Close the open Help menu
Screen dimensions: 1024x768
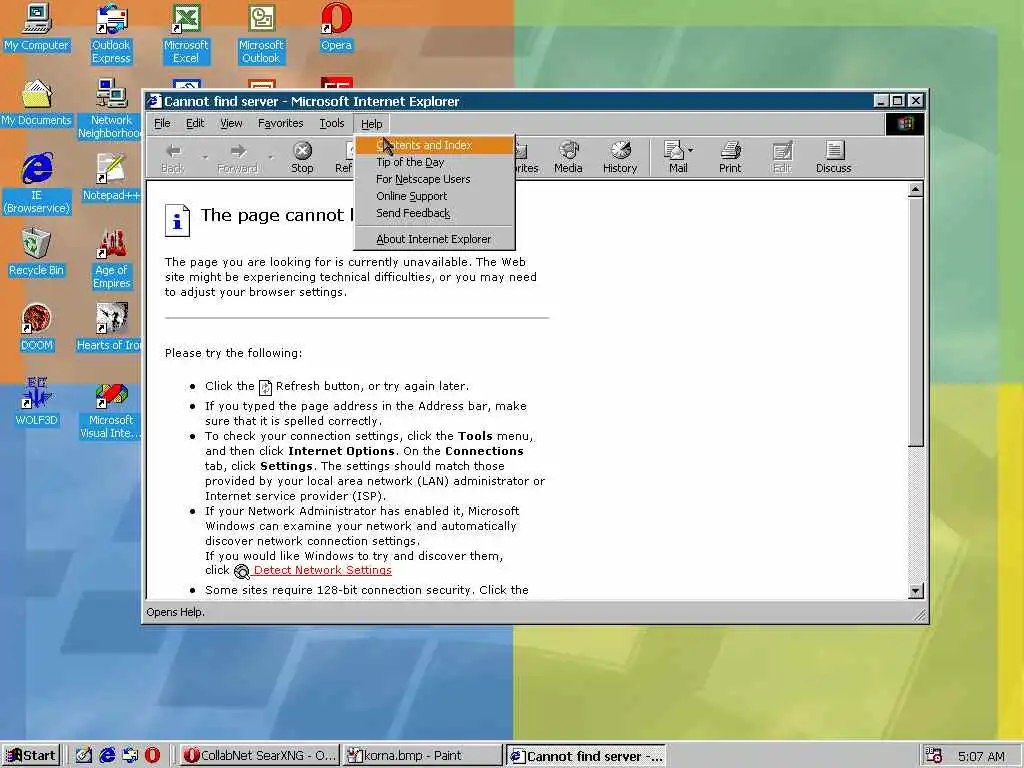point(372,123)
